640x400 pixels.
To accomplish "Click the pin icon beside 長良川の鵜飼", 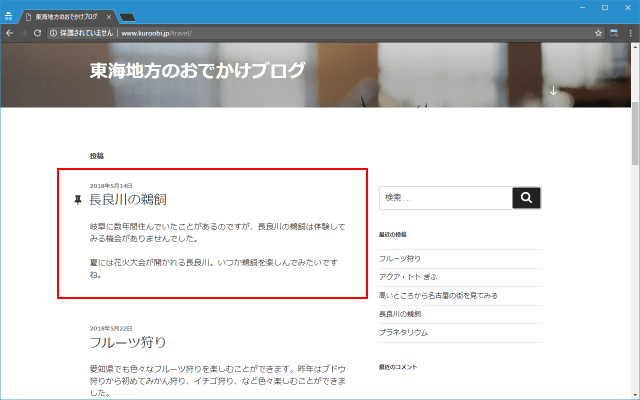I will [78, 200].
